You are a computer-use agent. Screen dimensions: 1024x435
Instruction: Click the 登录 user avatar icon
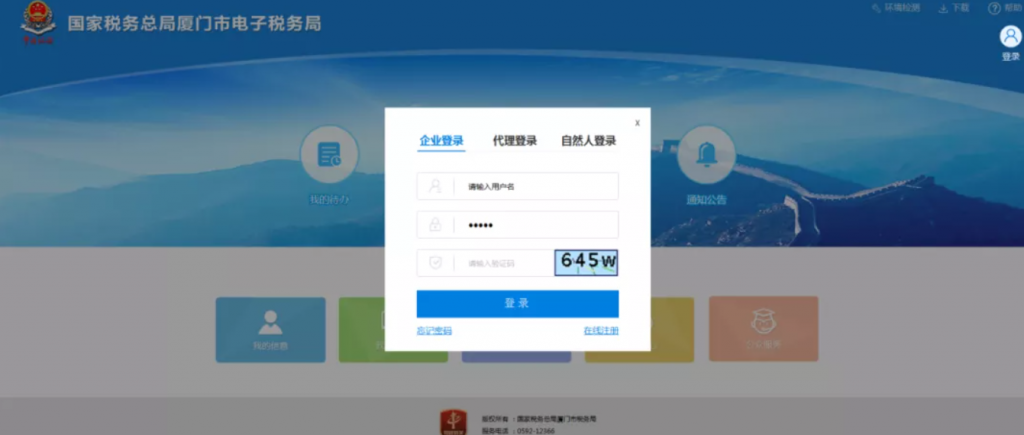pos(1010,37)
